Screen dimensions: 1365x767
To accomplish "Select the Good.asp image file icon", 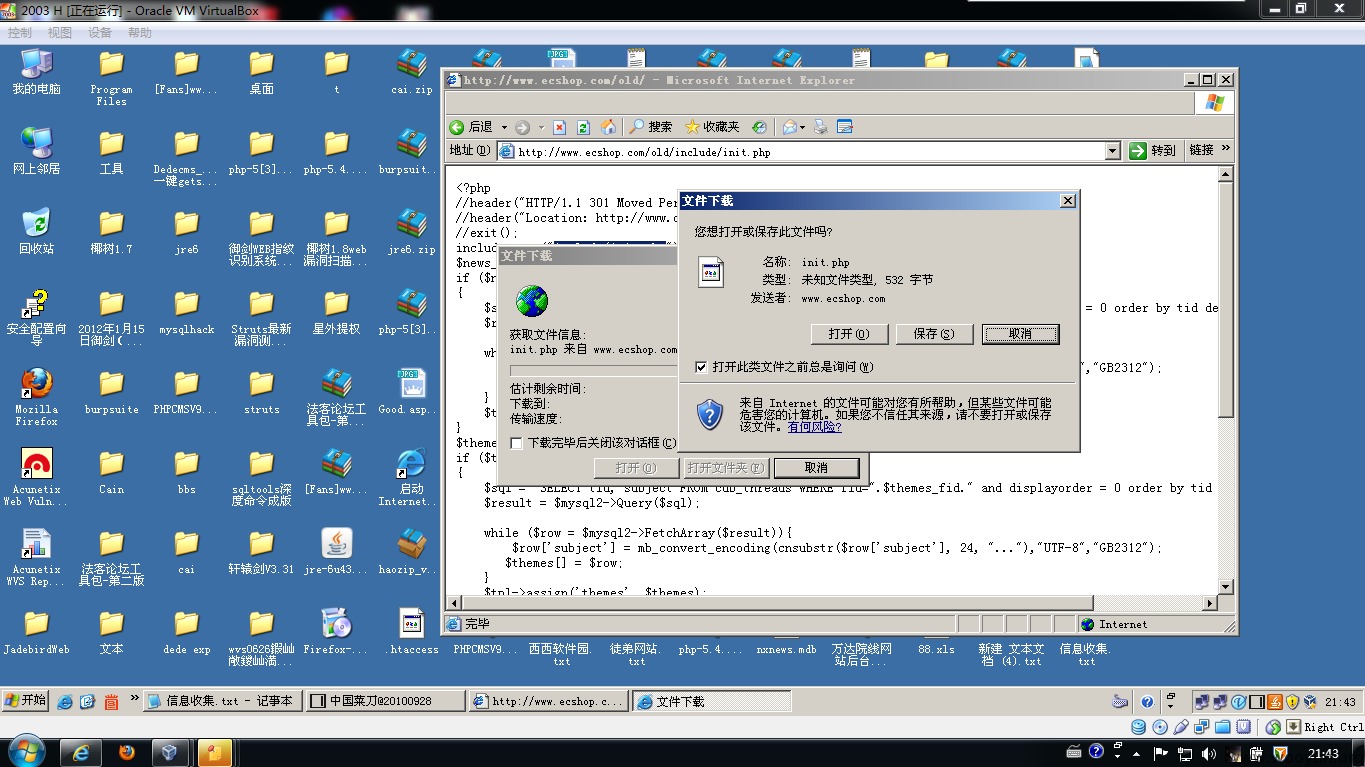I will pos(412,392).
